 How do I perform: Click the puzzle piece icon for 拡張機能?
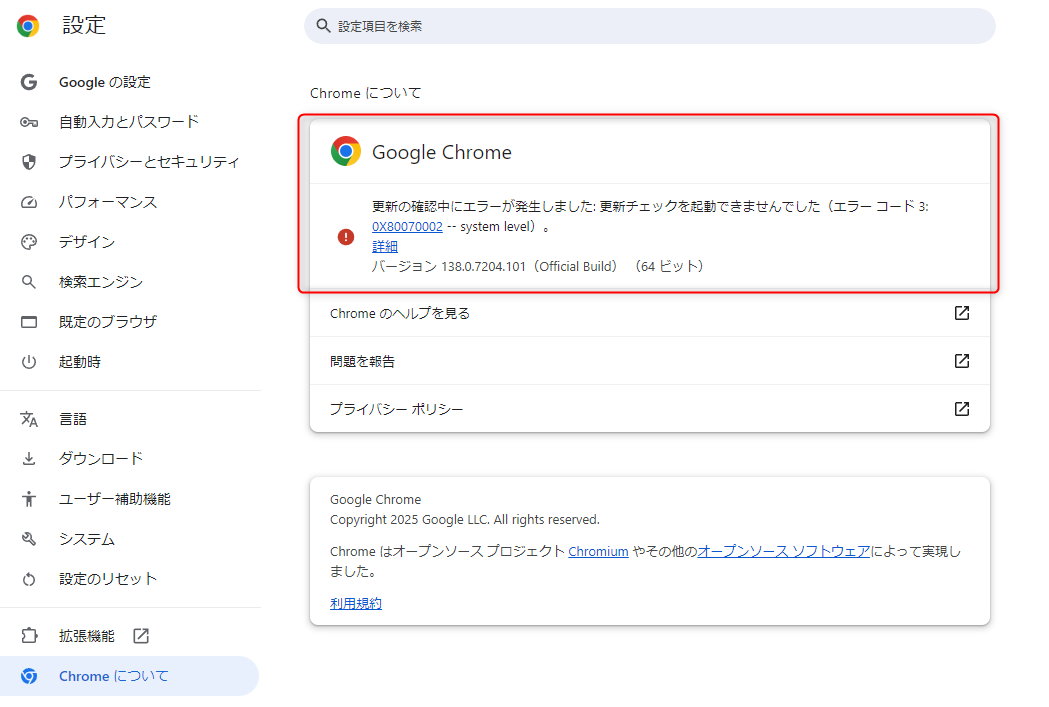click(x=29, y=635)
